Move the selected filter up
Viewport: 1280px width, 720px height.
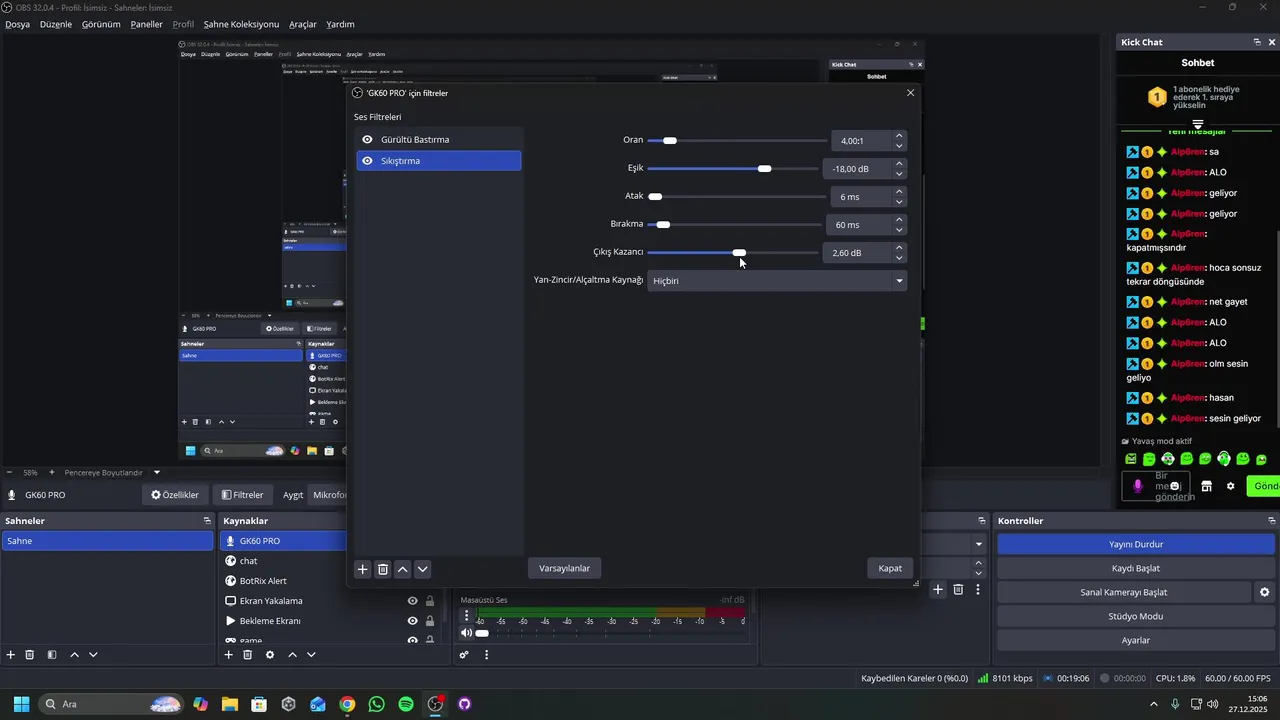(403, 569)
